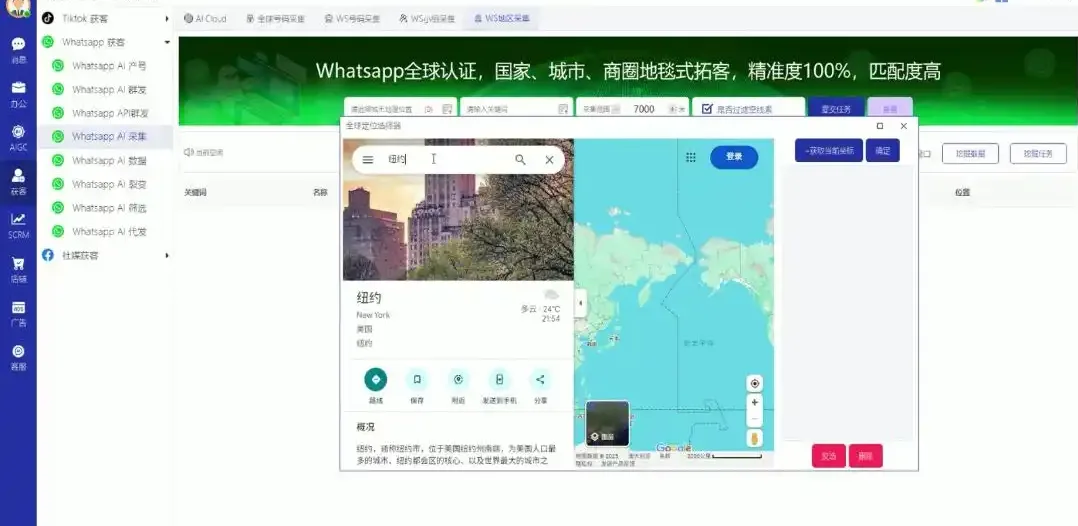
Task: Click the light purple button beside 提交任务
Action: 890,109
